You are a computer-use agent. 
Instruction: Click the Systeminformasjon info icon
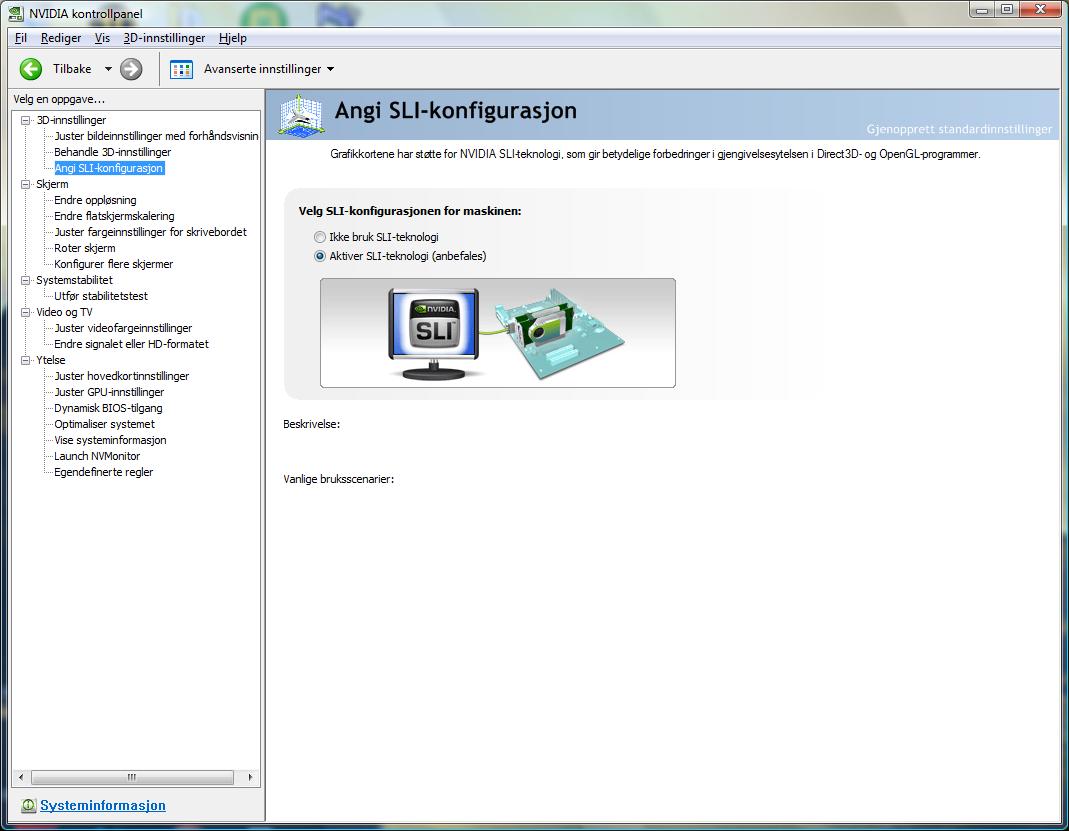(x=28, y=805)
